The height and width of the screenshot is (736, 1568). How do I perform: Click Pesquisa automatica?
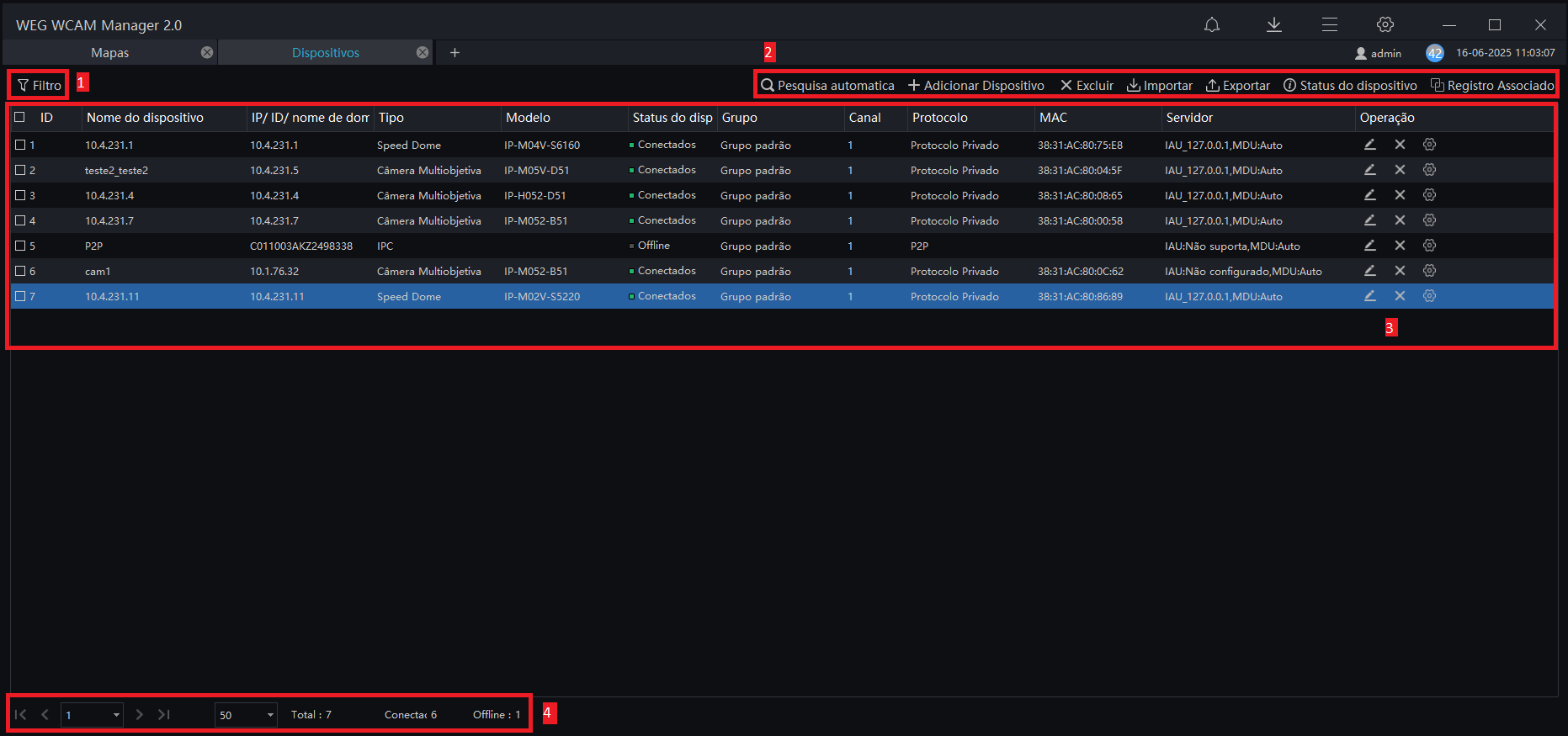pos(827,85)
